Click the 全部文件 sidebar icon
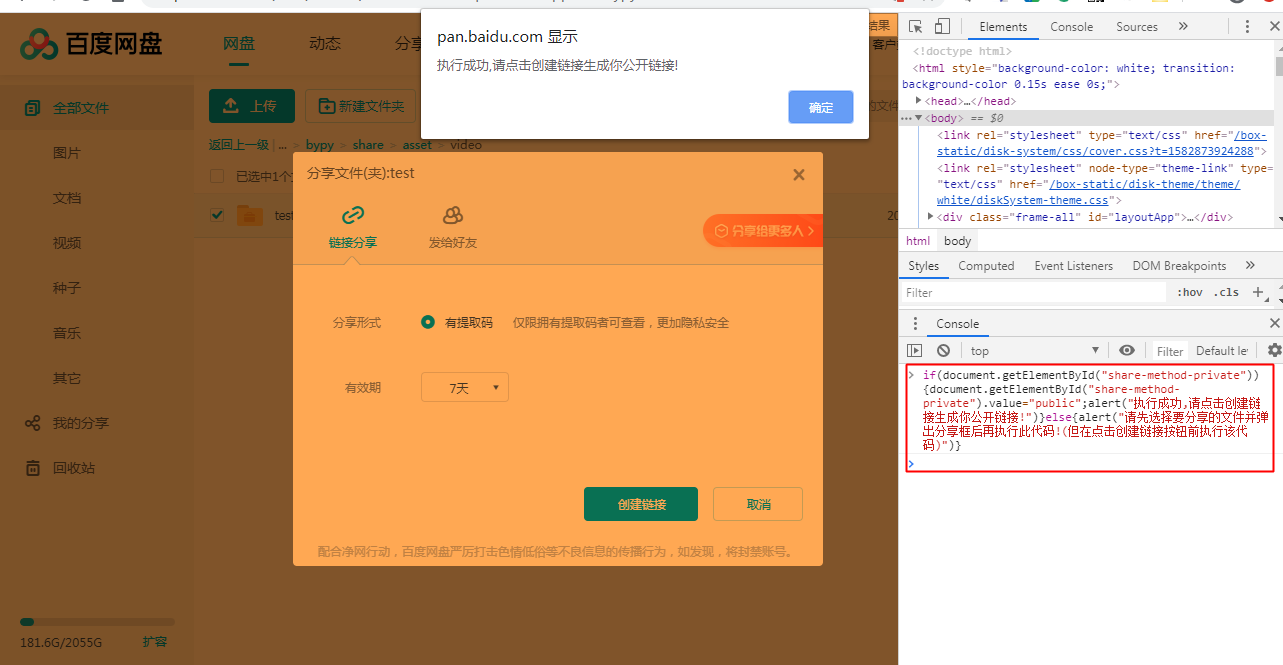The width and height of the screenshot is (1283, 665). click(33, 108)
